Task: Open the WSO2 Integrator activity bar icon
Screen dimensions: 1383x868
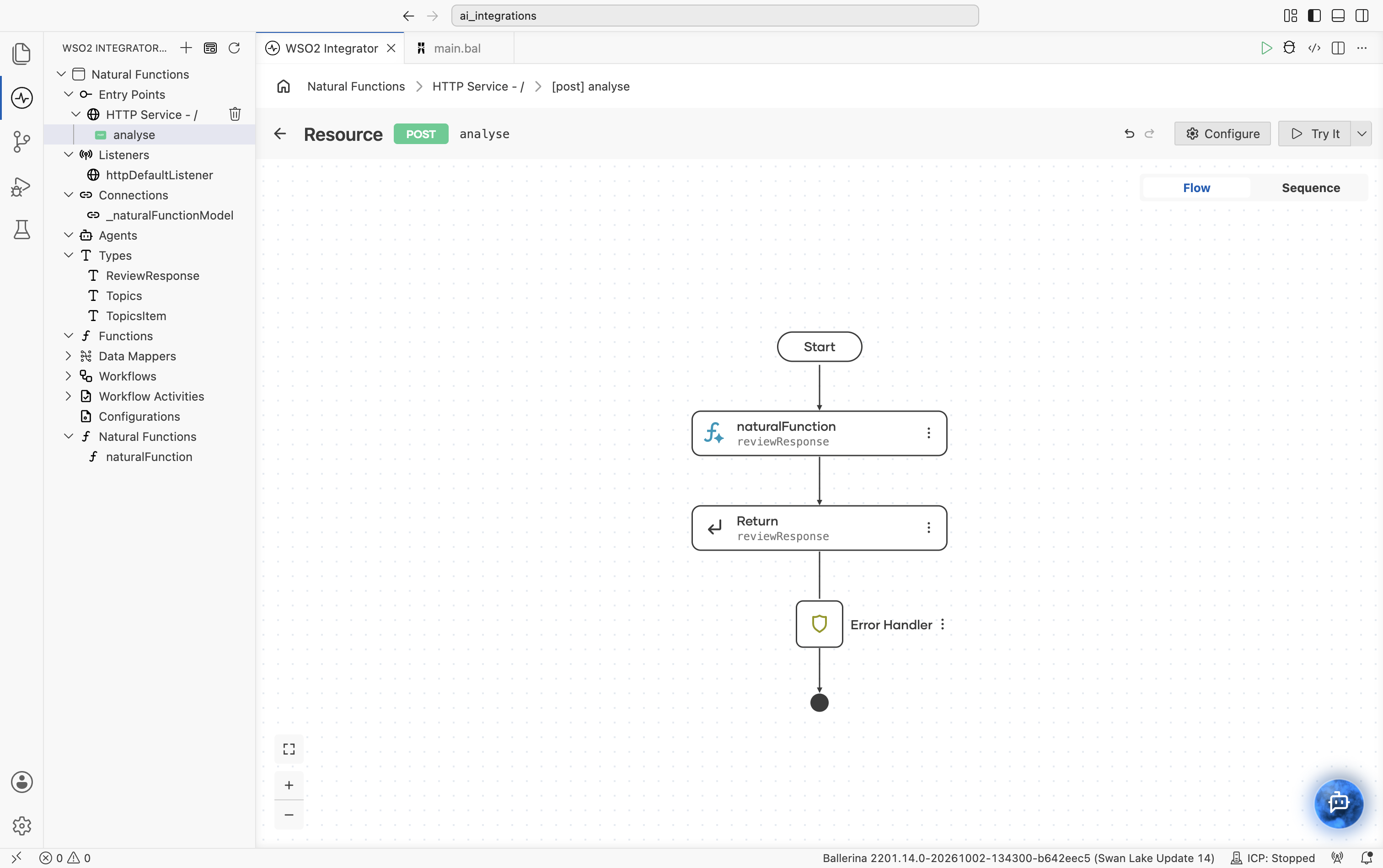Action: (x=21, y=97)
